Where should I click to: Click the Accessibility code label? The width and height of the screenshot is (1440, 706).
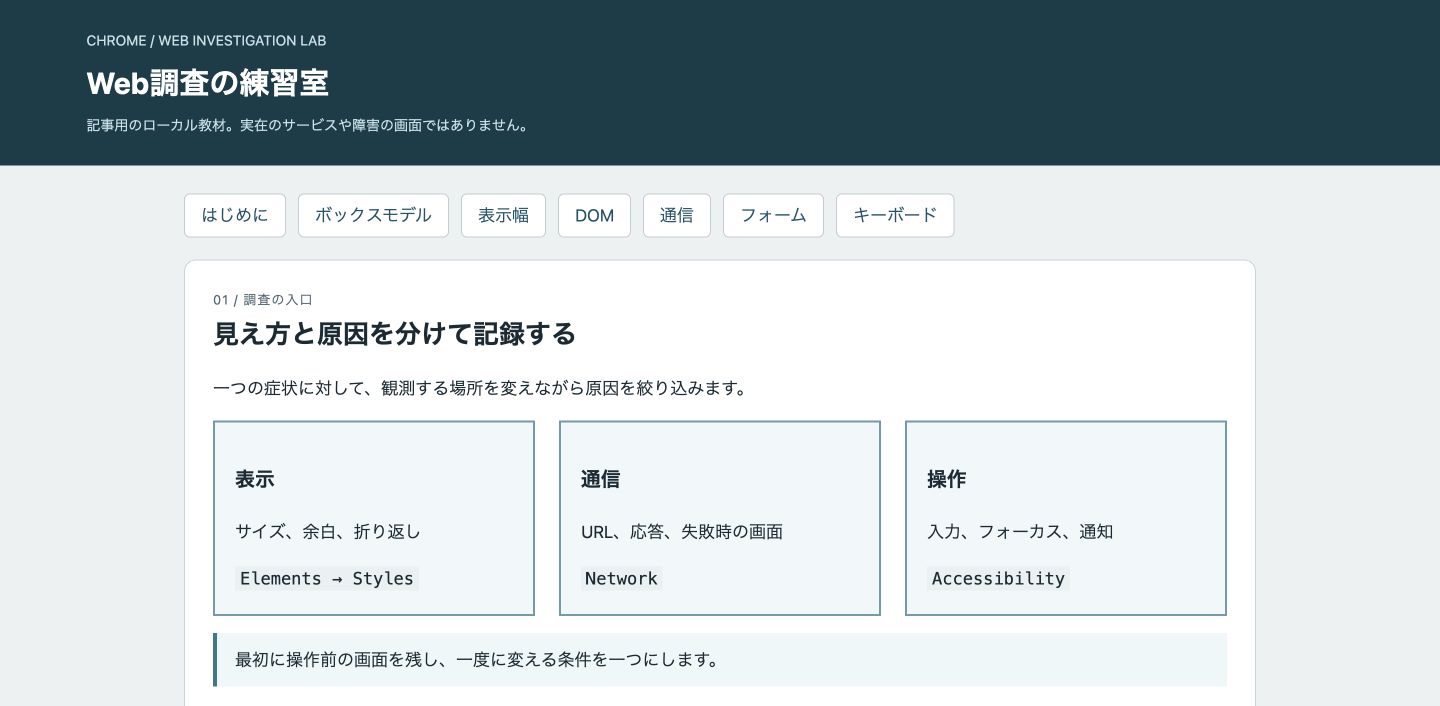[x=998, y=579]
